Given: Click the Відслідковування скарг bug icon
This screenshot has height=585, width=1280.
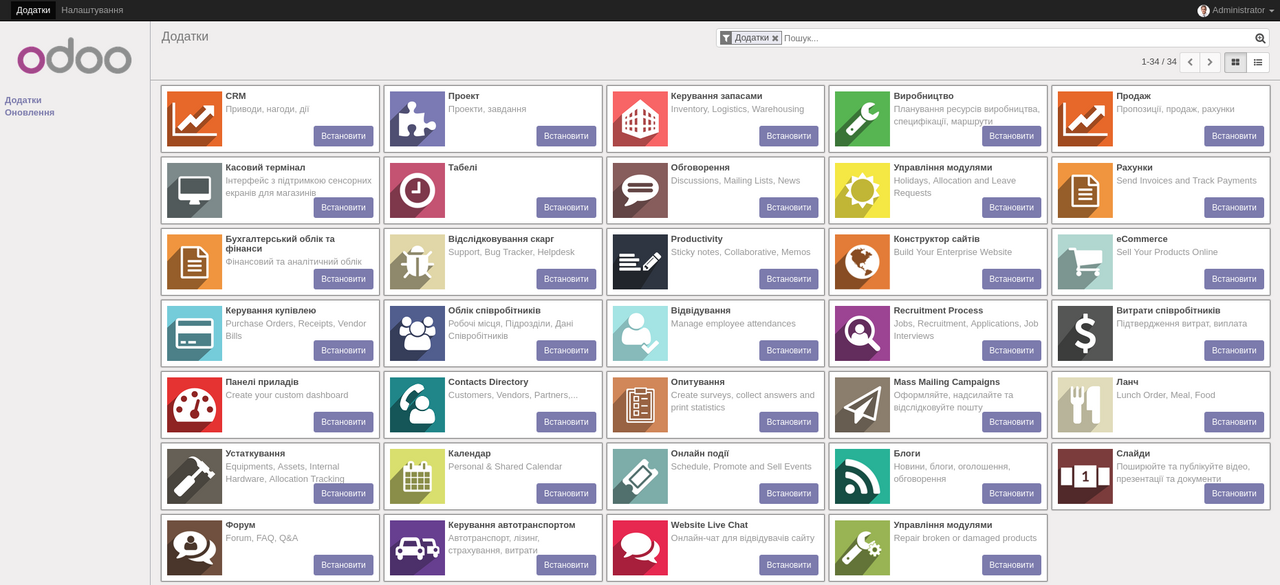Looking at the screenshot, I should tap(417, 262).
